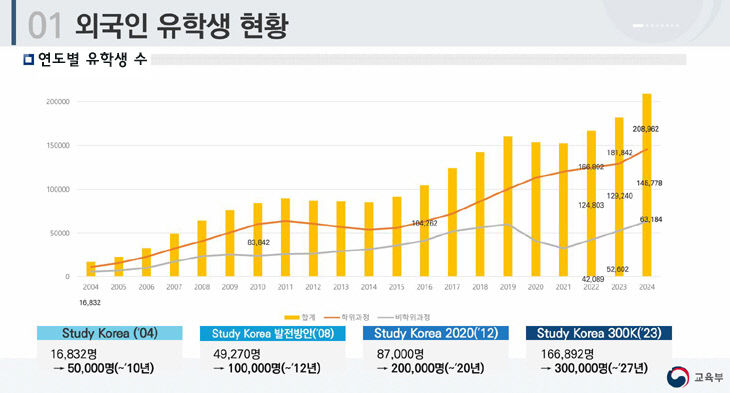The width and height of the screenshot is (730, 393).
Task: Select the yellow 2024 total bar
Action: 647,185
